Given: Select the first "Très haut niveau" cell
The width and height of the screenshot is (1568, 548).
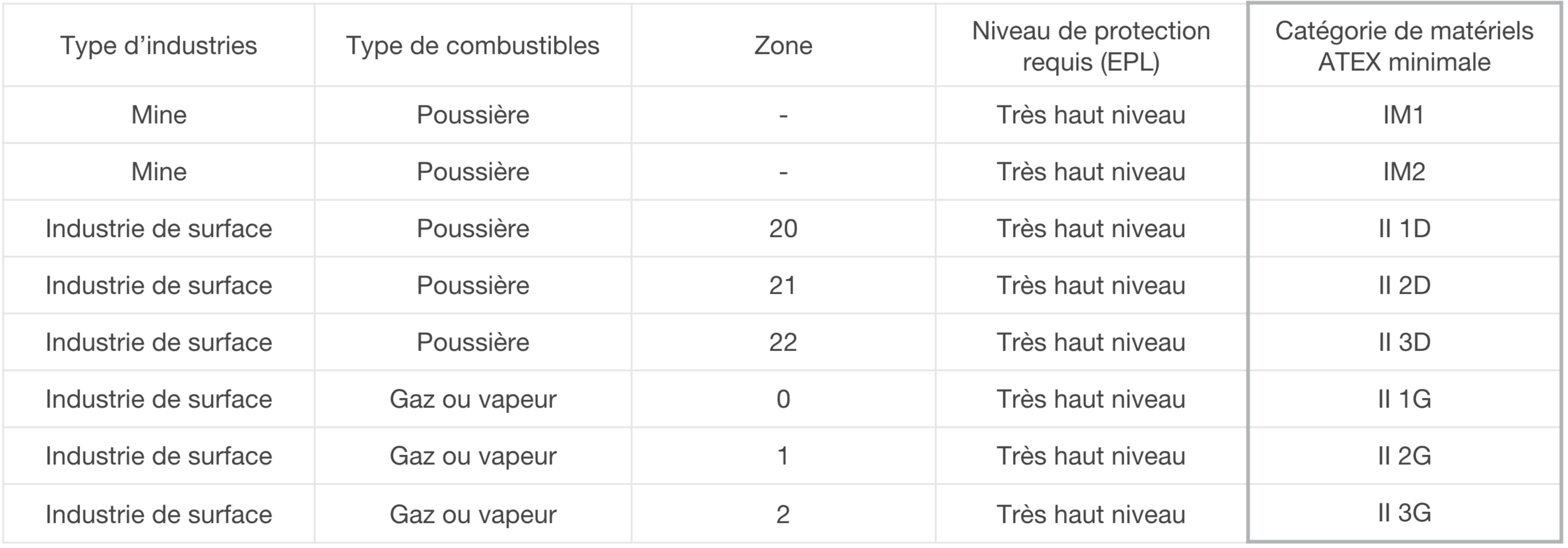Looking at the screenshot, I should point(1091,114).
